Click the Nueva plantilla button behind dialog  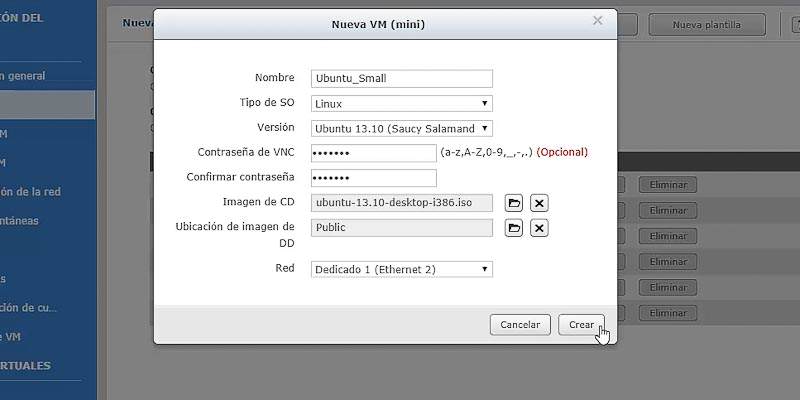coord(707,25)
